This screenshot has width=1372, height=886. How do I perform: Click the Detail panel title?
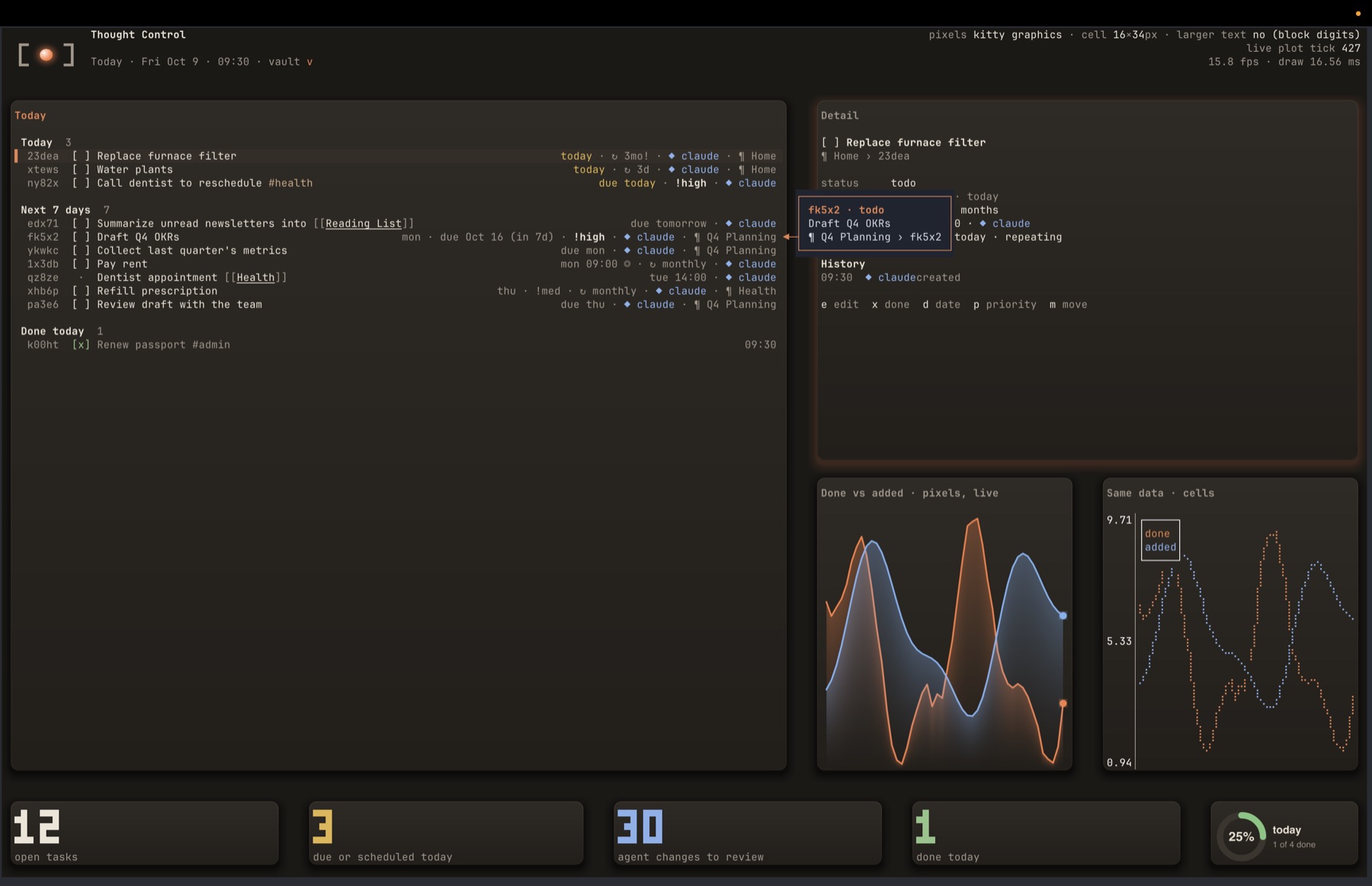(840, 116)
